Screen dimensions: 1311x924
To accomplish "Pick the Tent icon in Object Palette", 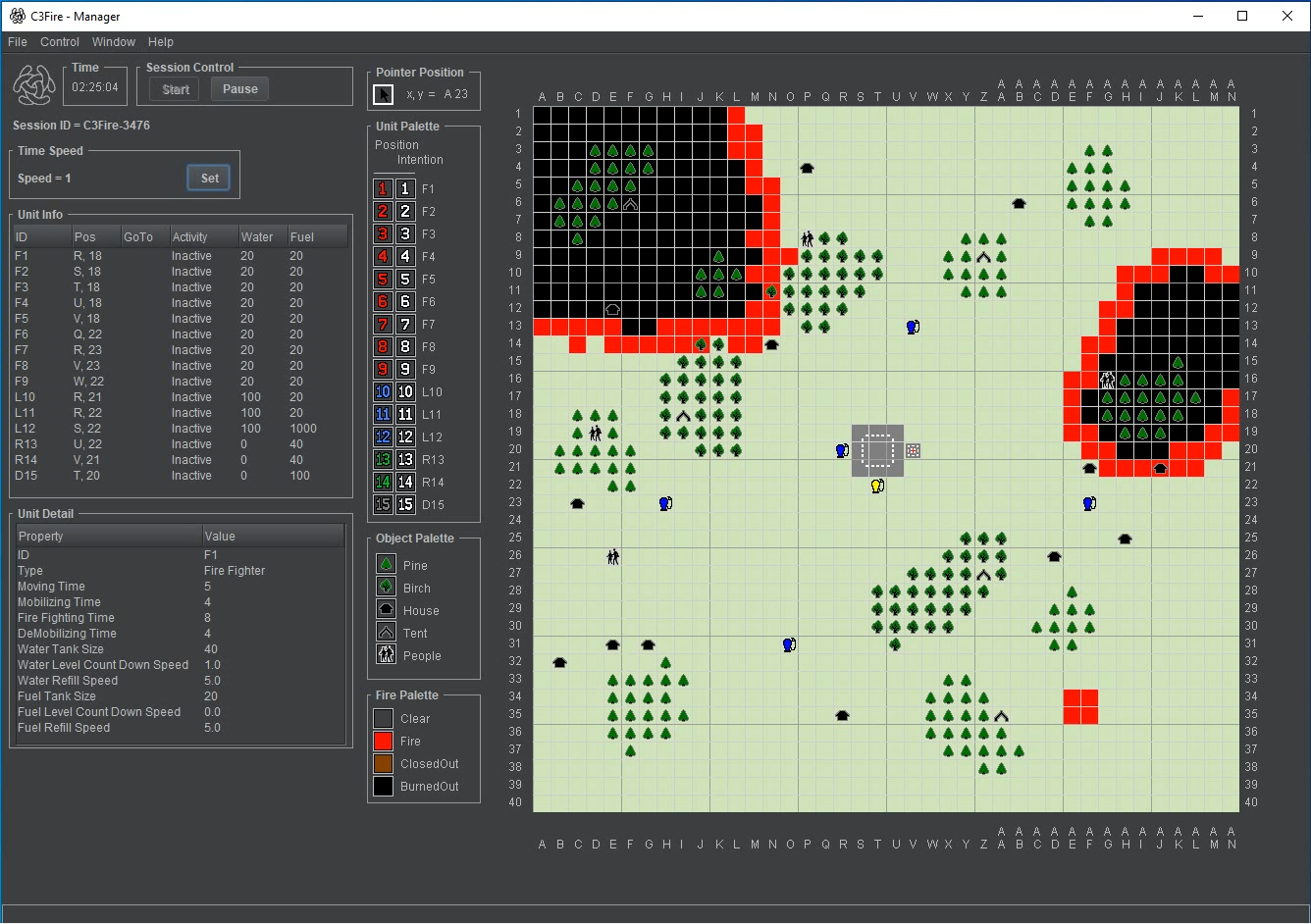I will 386,633.
